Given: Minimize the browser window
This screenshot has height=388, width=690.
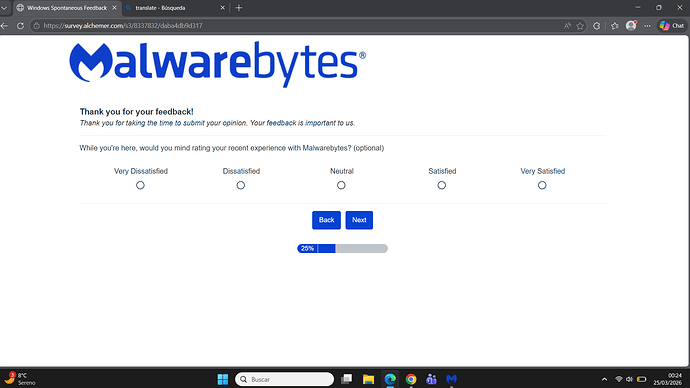Looking at the screenshot, I should [638, 7].
